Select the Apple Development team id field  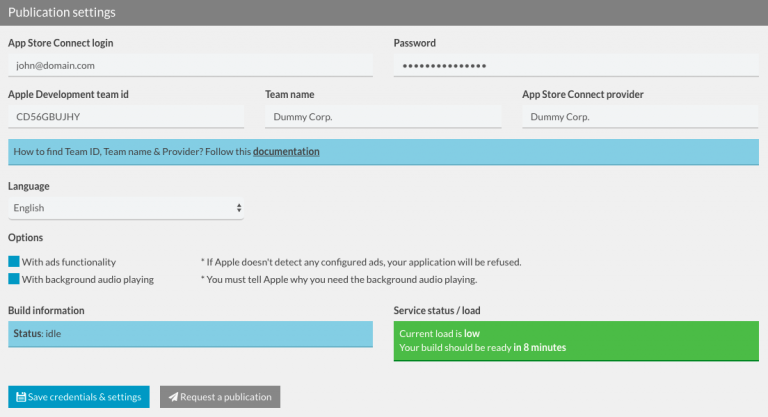coord(126,117)
